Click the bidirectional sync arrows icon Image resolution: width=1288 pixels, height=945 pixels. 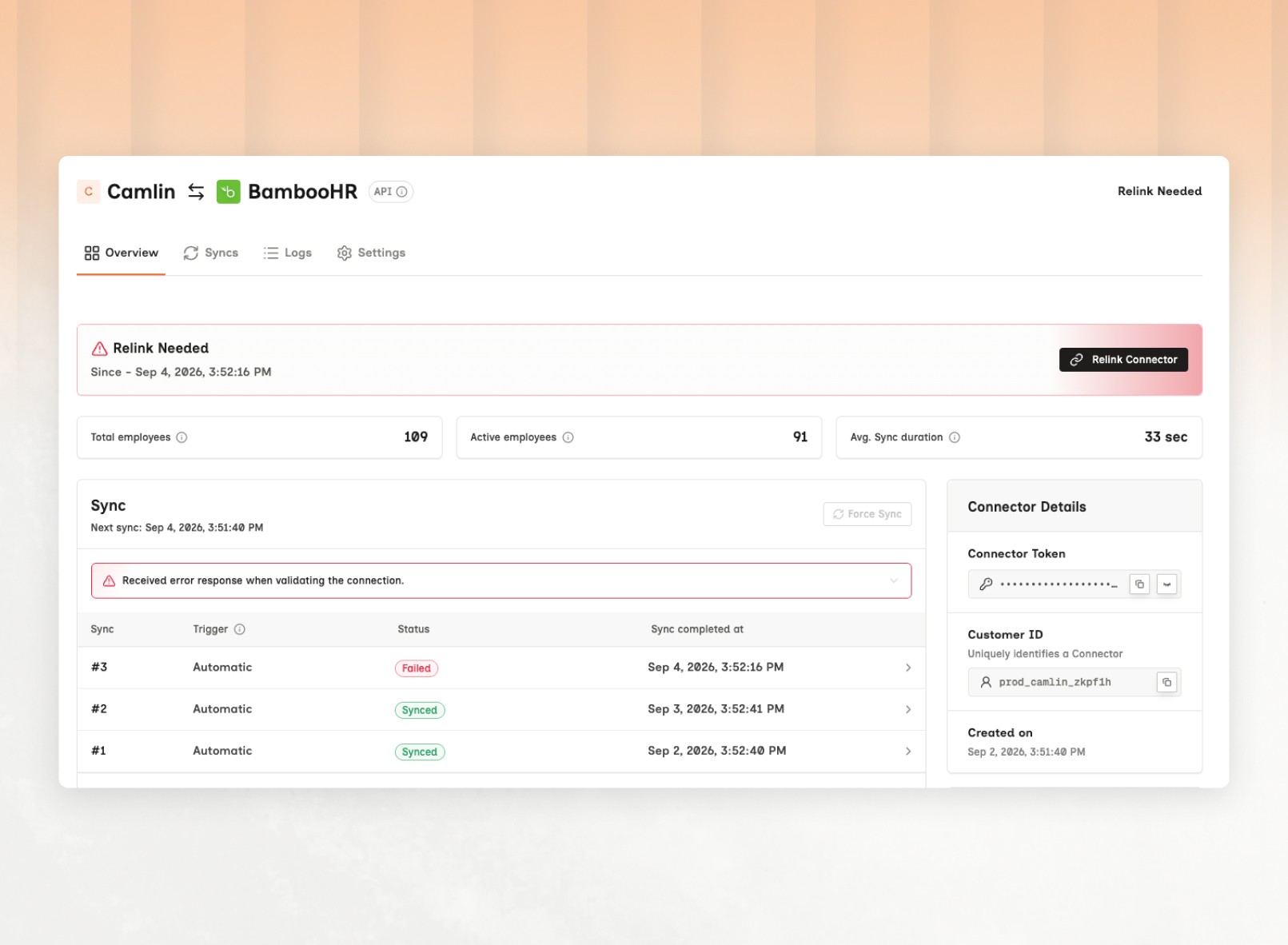click(x=196, y=192)
